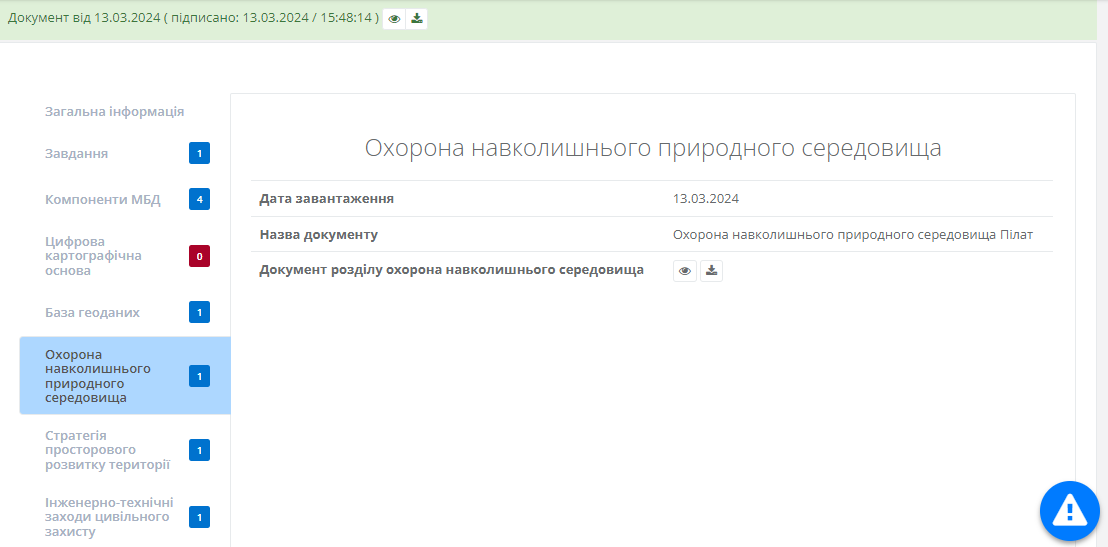1108x547 pixels.
Task: Open the Загальна інформація tab
Action: (x=114, y=112)
